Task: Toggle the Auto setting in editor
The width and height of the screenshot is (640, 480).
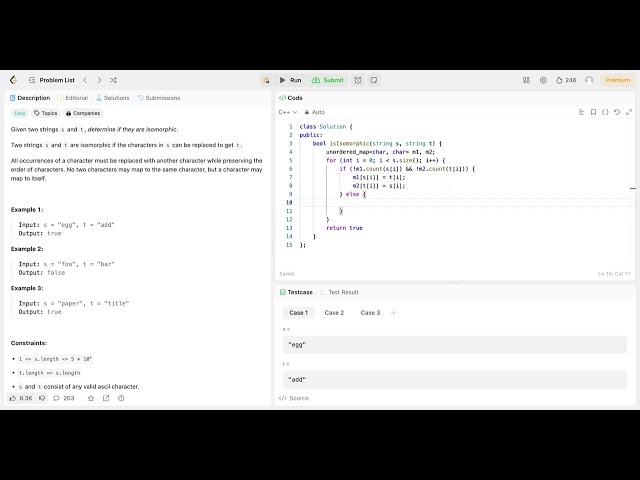Action: (314, 112)
